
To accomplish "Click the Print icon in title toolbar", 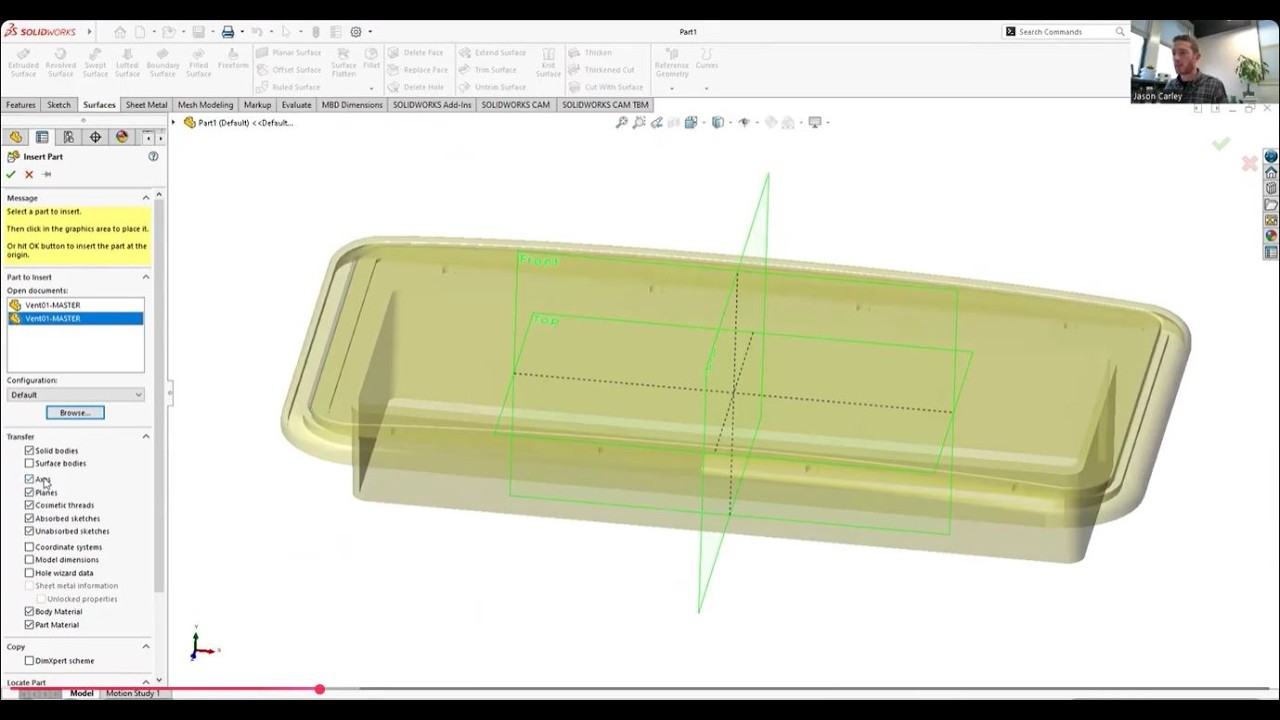I will pos(228,32).
